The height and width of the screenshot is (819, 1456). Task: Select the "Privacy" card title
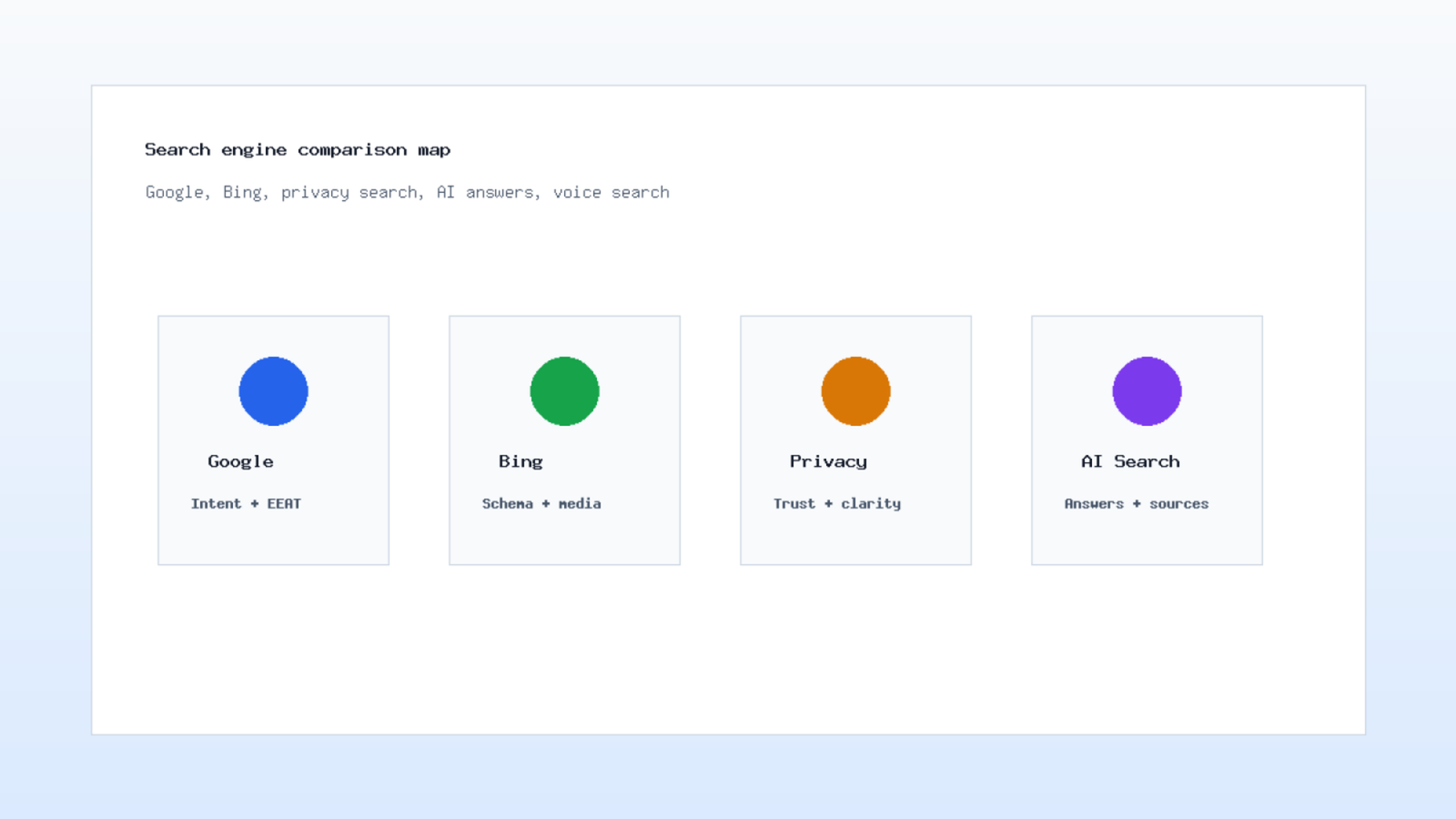(828, 461)
